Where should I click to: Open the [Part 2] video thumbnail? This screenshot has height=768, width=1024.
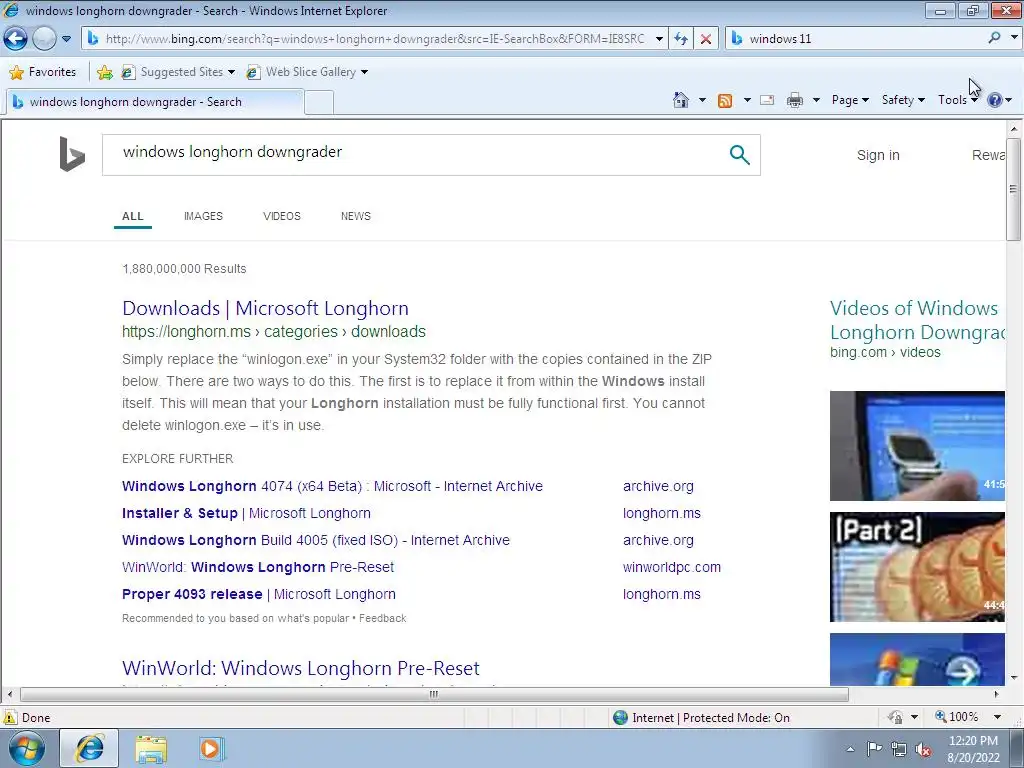coord(917,567)
